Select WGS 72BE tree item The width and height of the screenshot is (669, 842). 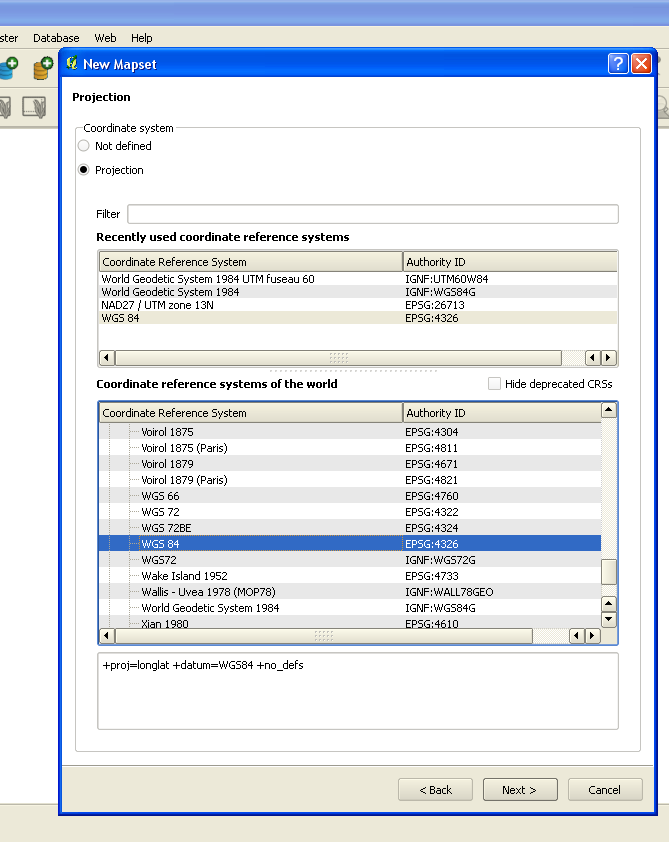click(x=166, y=528)
